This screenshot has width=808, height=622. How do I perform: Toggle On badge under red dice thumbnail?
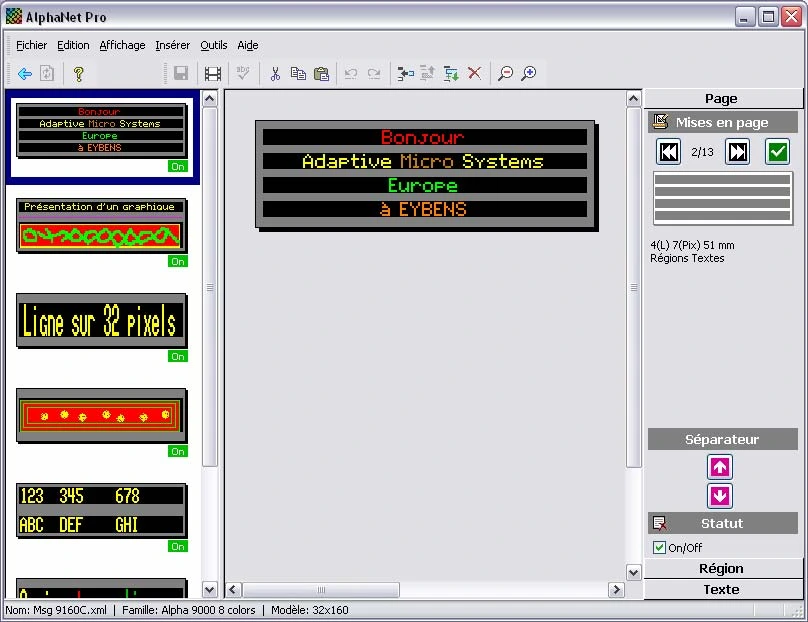coord(178,451)
